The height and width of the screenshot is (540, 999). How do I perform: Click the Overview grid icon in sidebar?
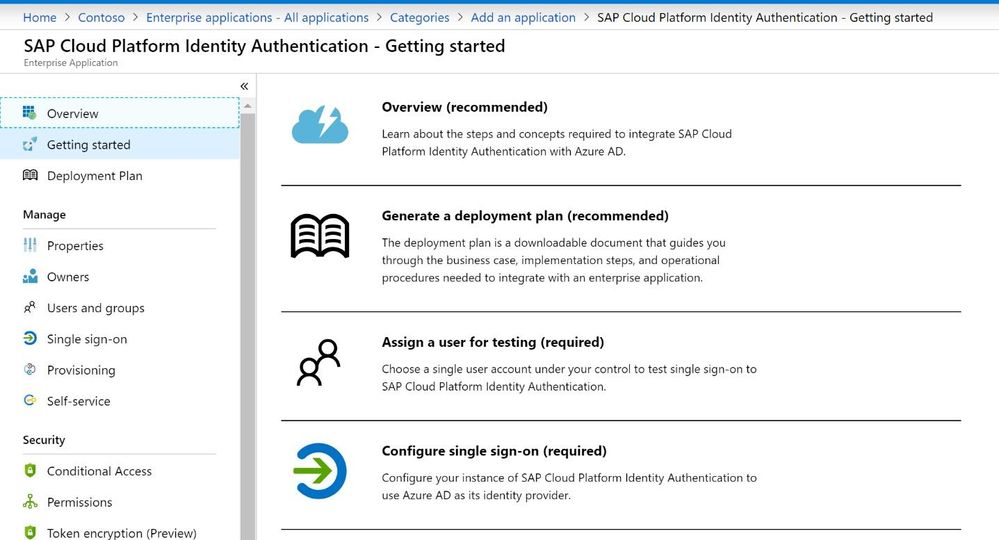pos(29,113)
